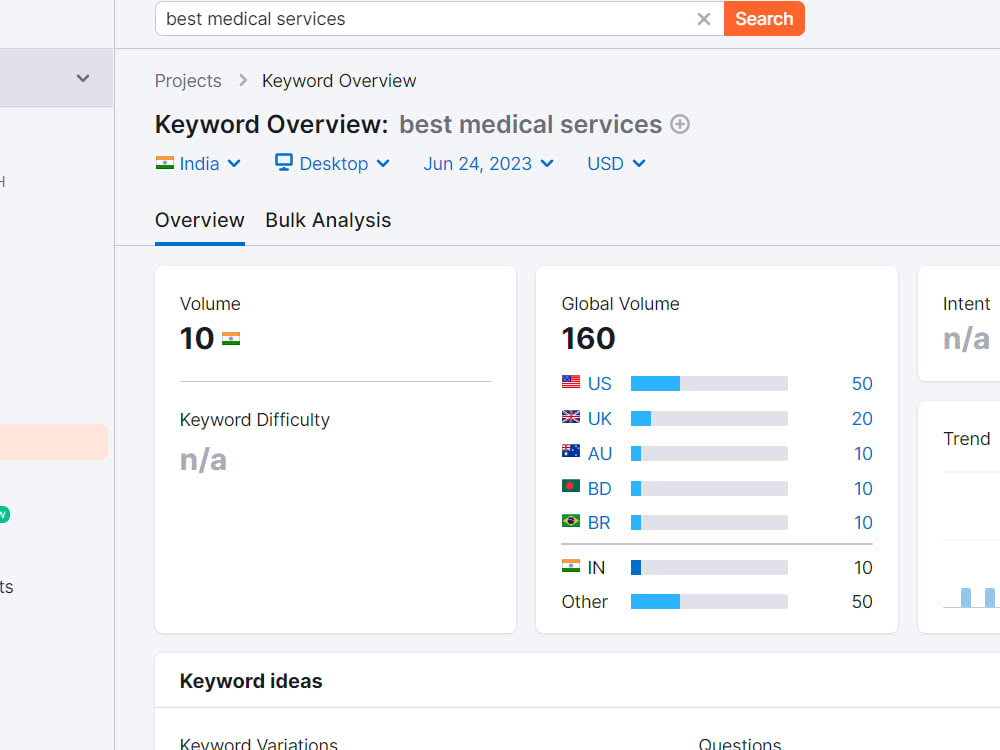Open the India country dropdown
Screen dimensions: 1000x750
click(198, 164)
